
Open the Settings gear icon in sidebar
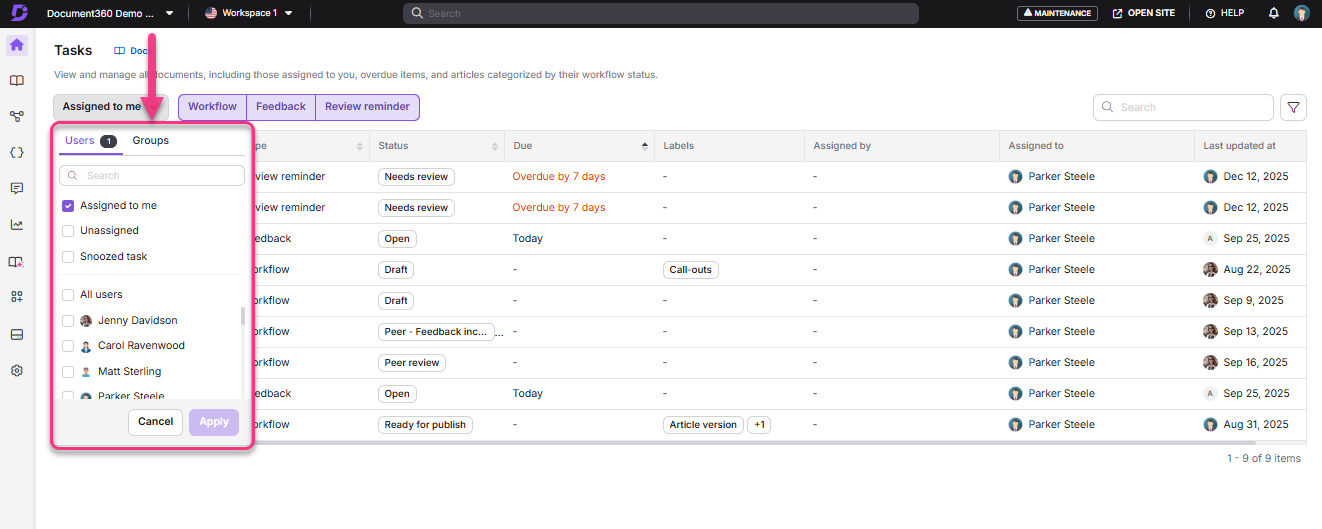[x=17, y=370]
